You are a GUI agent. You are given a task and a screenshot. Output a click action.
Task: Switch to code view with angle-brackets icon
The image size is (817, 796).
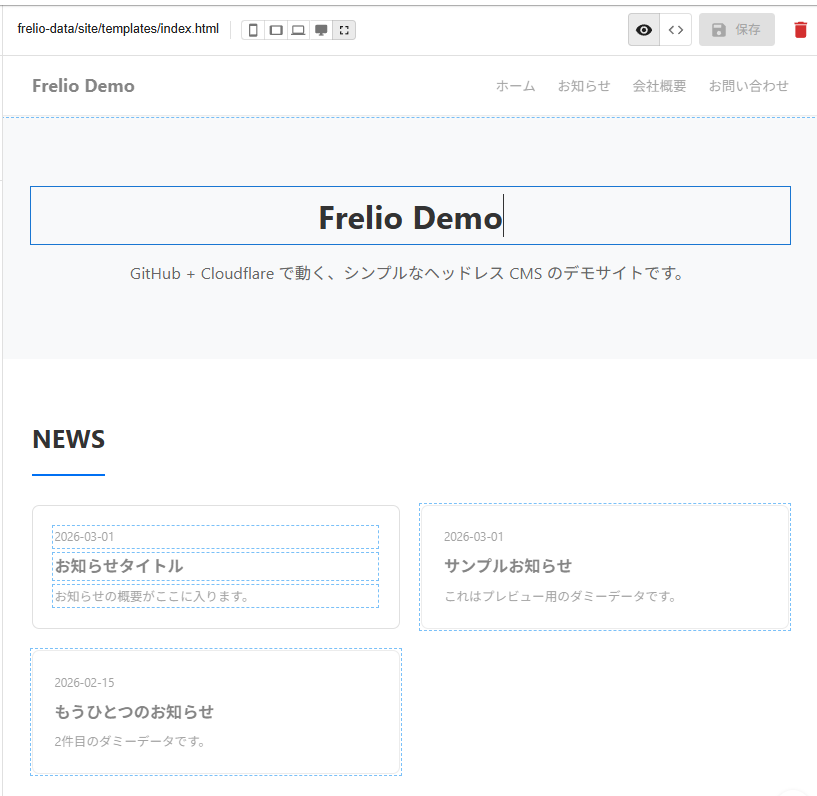click(x=676, y=30)
